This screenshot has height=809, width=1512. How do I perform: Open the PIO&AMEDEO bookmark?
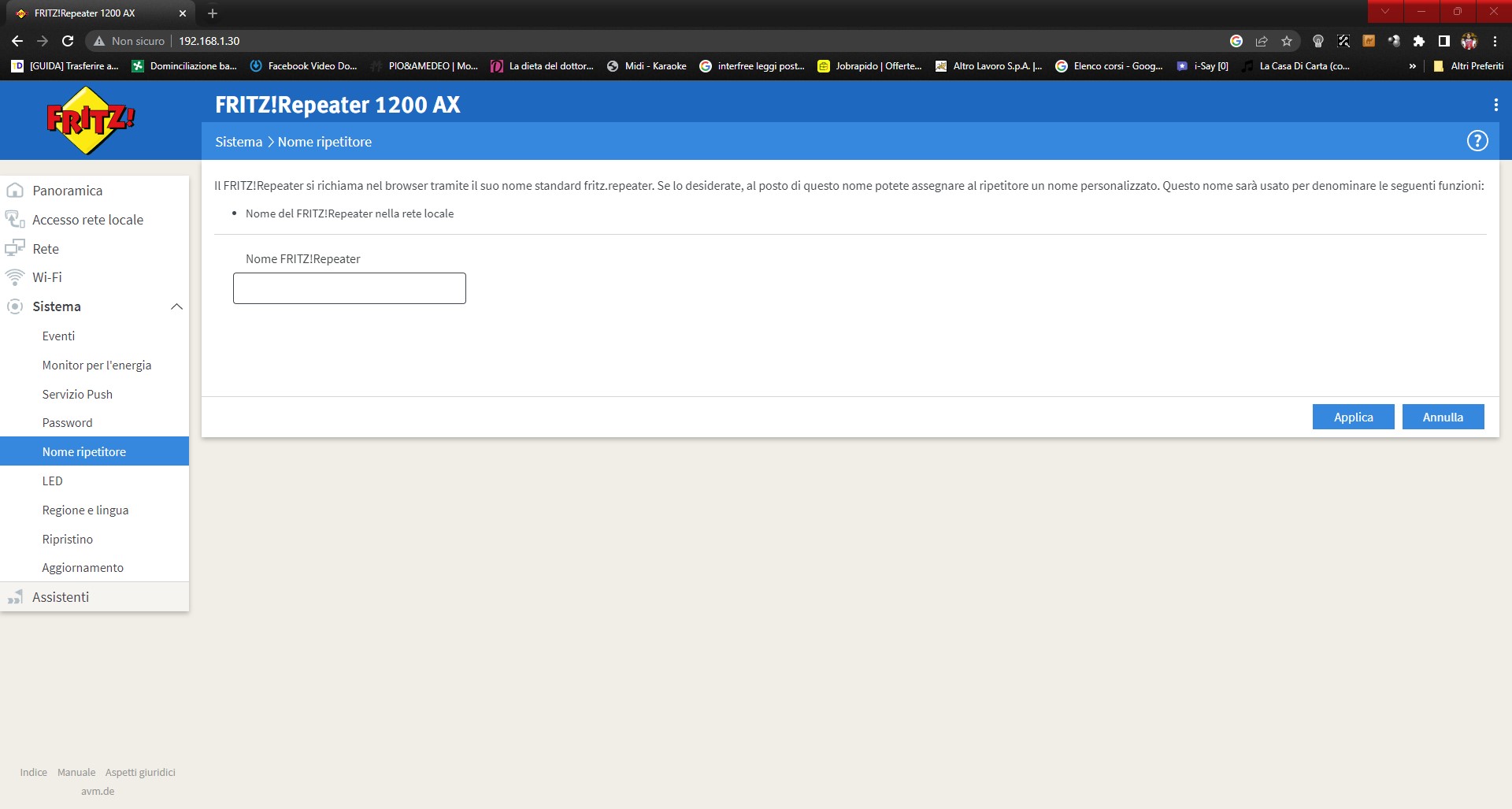coord(424,66)
